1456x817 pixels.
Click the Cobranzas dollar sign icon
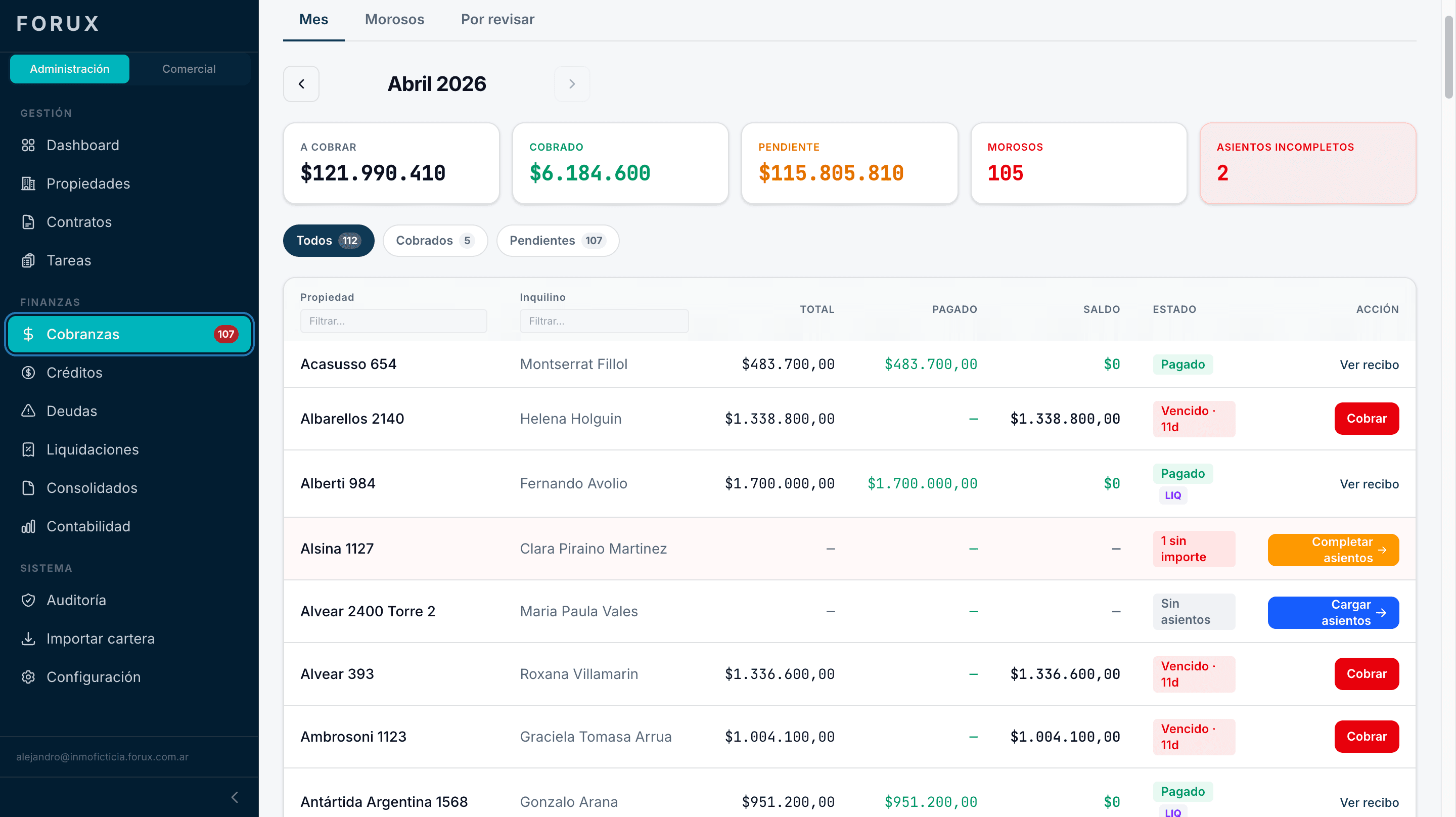coord(28,334)
